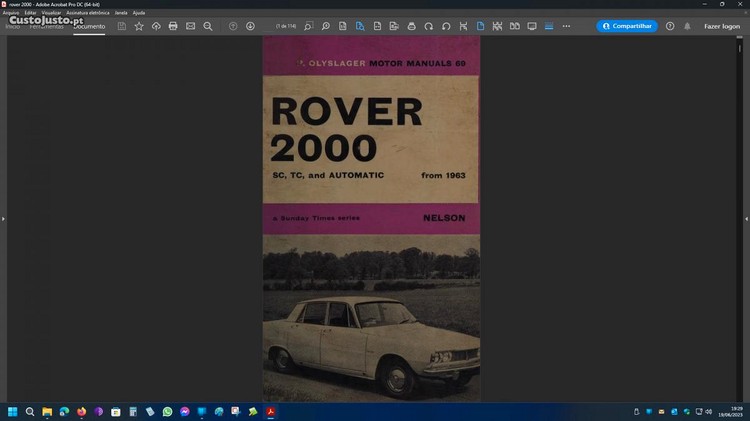Click the Windows Start button
Viewport: 750px width, 421px height.
[x=13, y=411]
